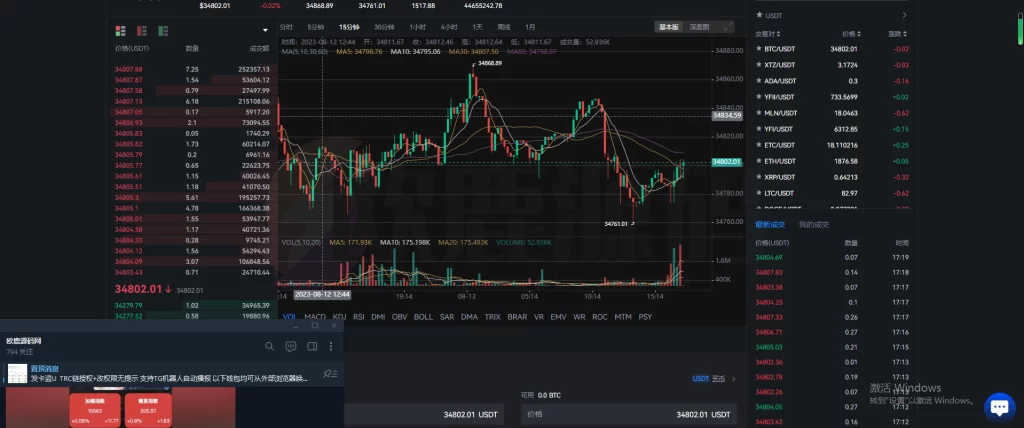The height and width of the screenshot is (428, 1024).
Task: Expand USDT 买币 chevron near order form
Action: pyautogui.click(x=733, y=379)
